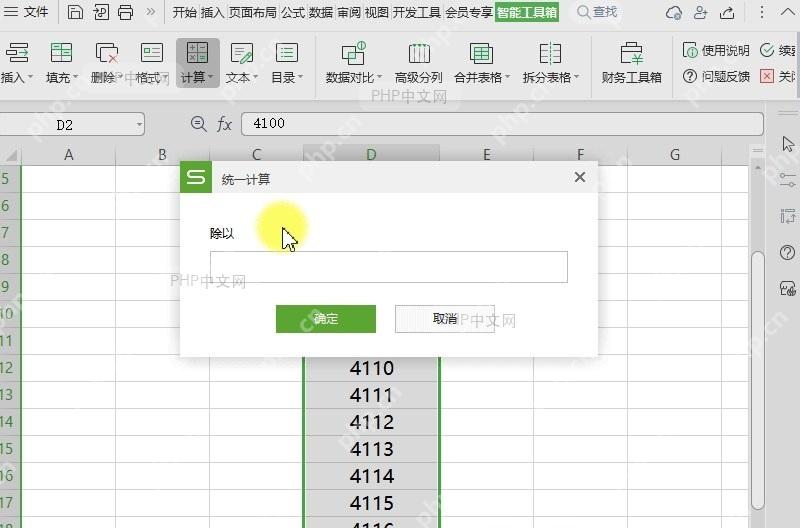Click cell containing 4114
This screenshot has width=800, height=528.
[x=371, y=476]
